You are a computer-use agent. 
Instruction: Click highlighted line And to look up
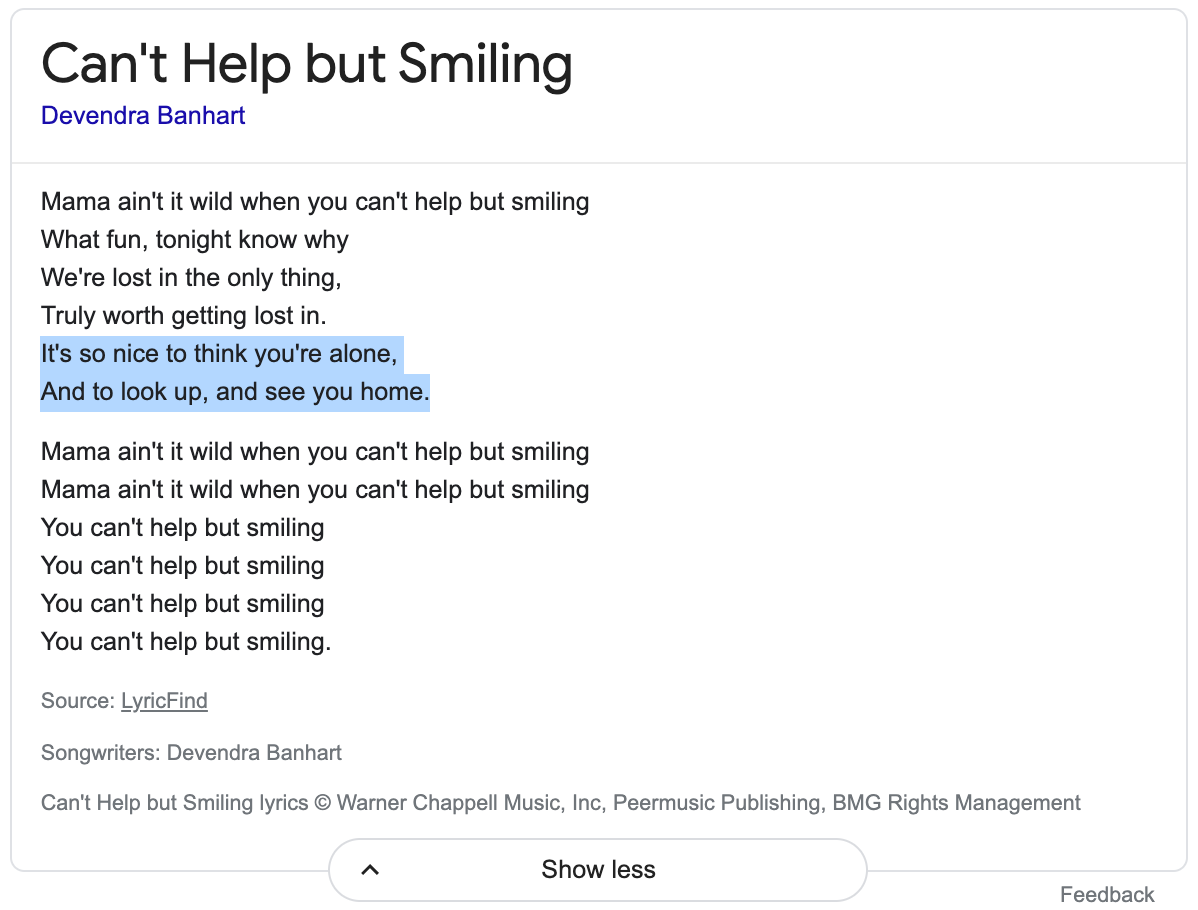(x=235, y=392)
